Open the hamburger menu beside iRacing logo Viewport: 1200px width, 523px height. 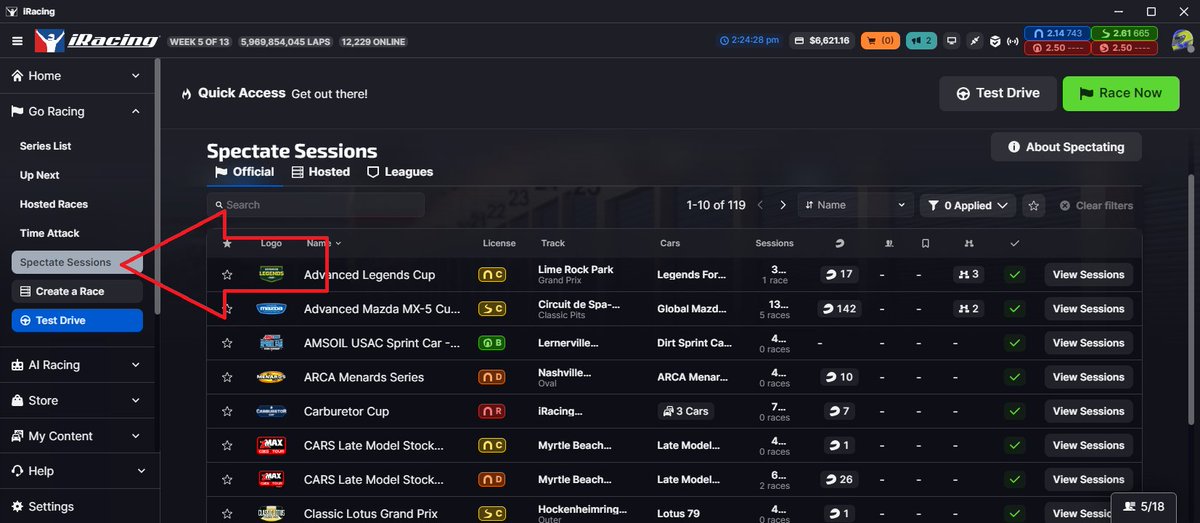coord(17,41)
